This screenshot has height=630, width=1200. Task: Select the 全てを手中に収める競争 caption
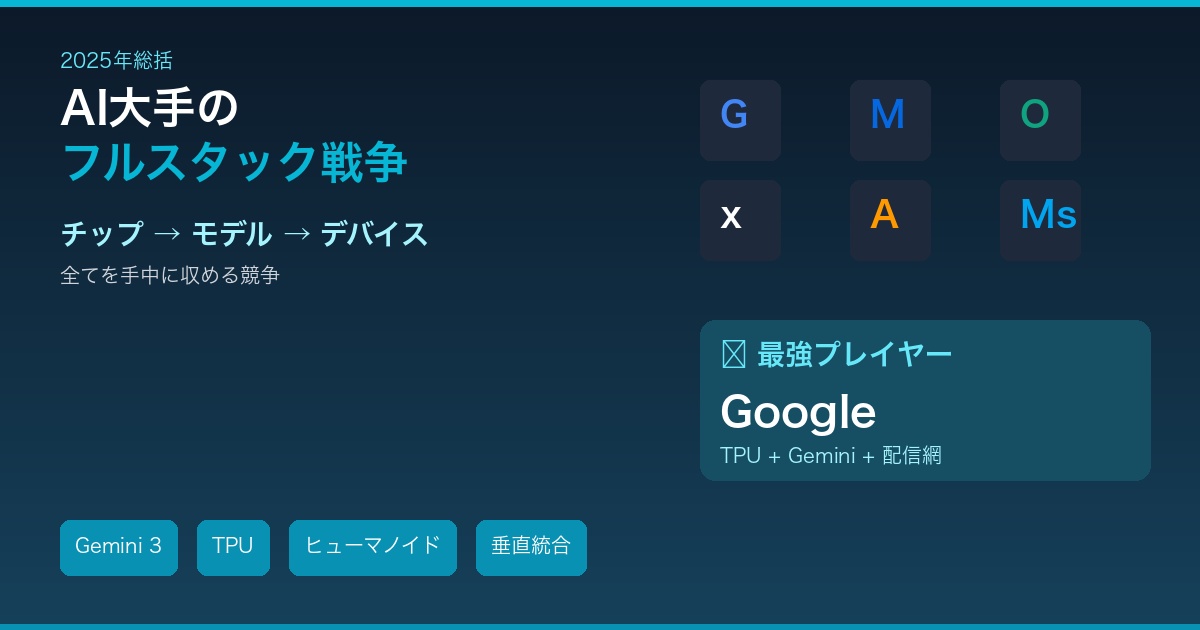coord(170,275)
